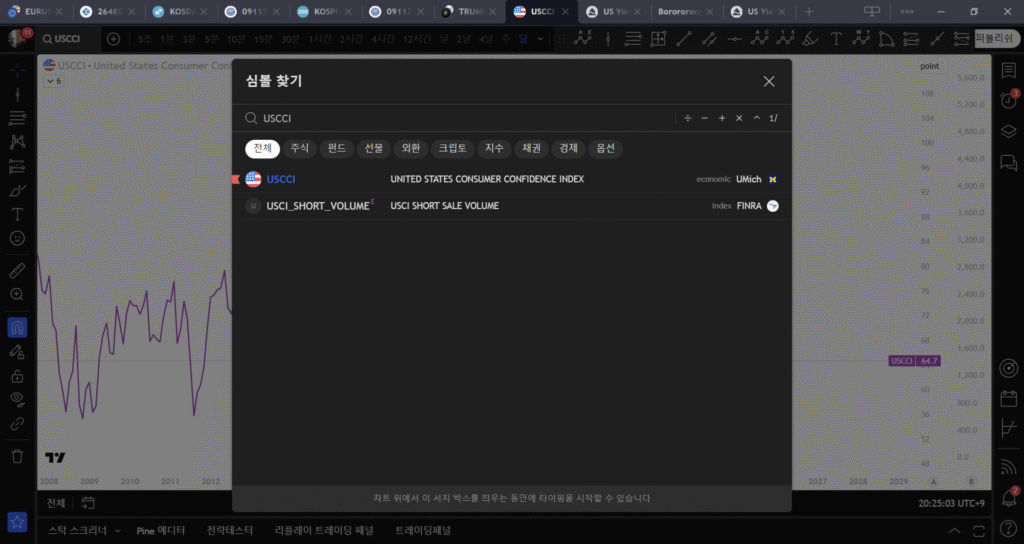Click the trash remove drawings icon
The image size is (1024, 544).
click(x=18, y=456)
